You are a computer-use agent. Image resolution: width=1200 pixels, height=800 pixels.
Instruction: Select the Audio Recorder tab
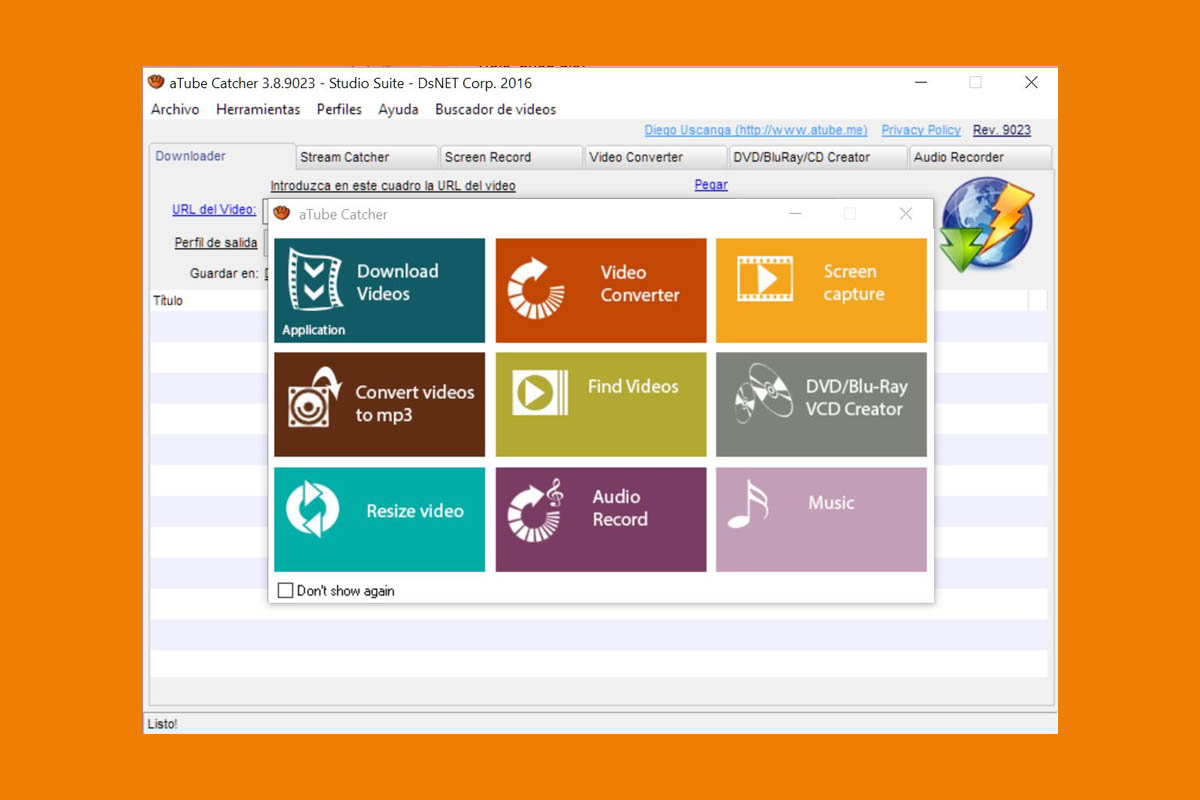959,157
